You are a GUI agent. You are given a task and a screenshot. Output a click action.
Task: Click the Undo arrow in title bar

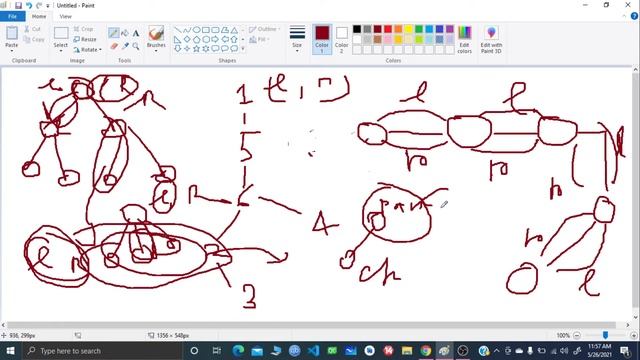29,5
